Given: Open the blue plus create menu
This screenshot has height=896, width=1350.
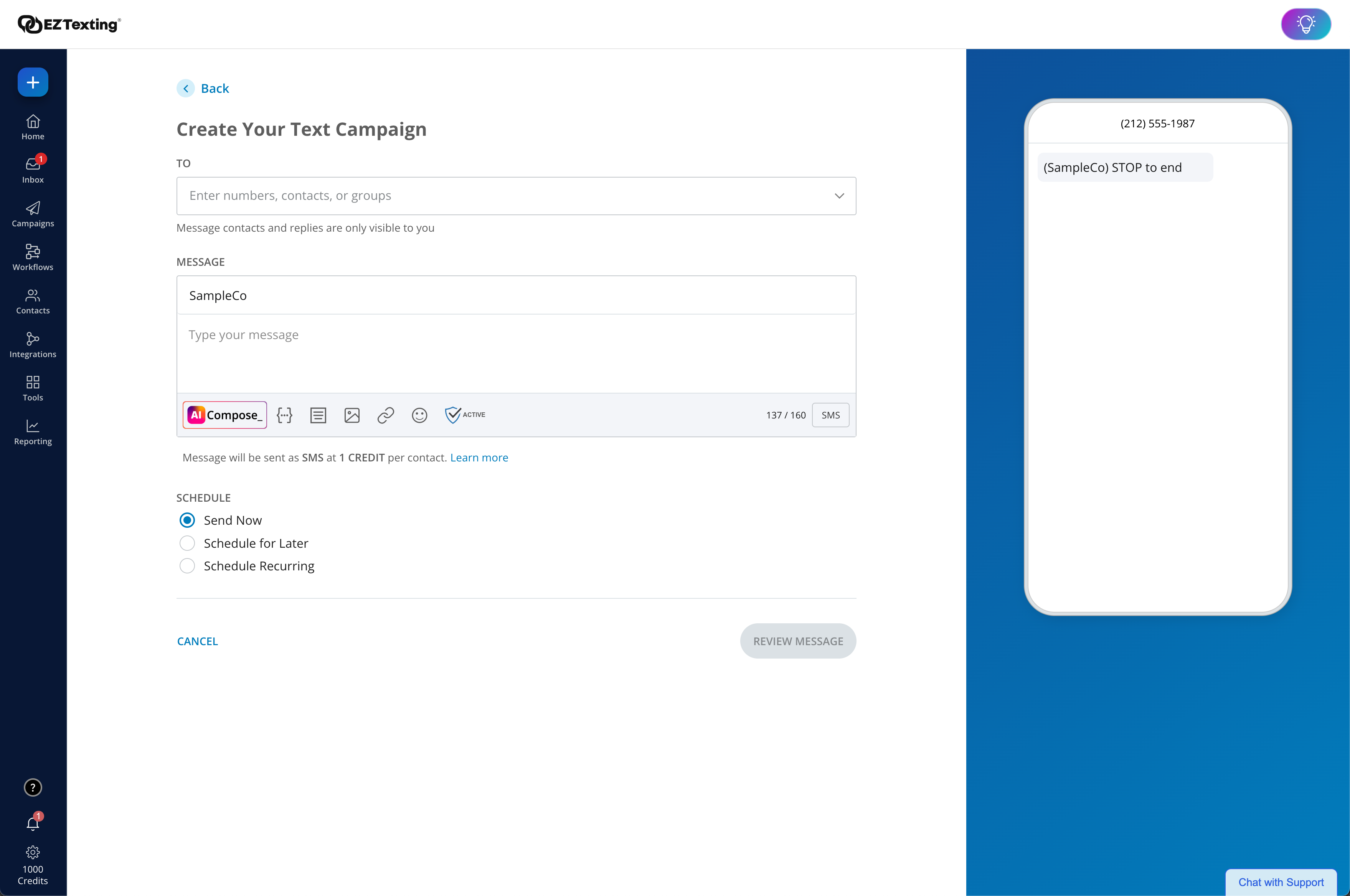Looking at the screenshot, I should (33, 82).
